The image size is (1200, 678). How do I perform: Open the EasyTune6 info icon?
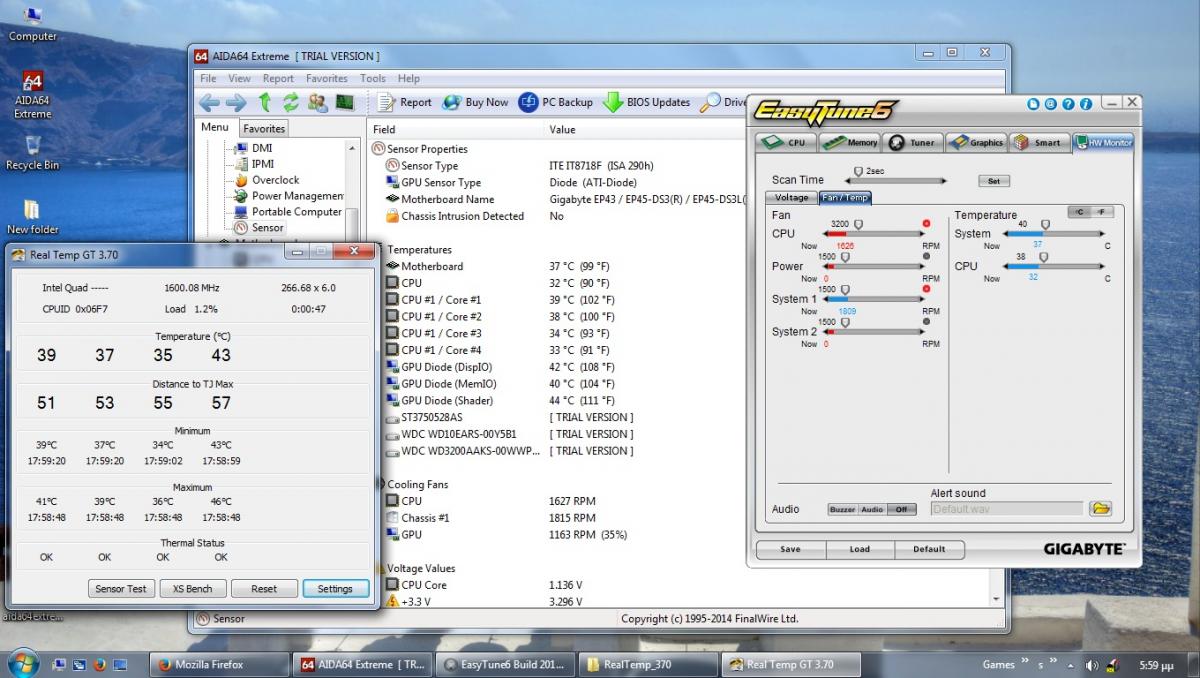(x=1086, y=104)
